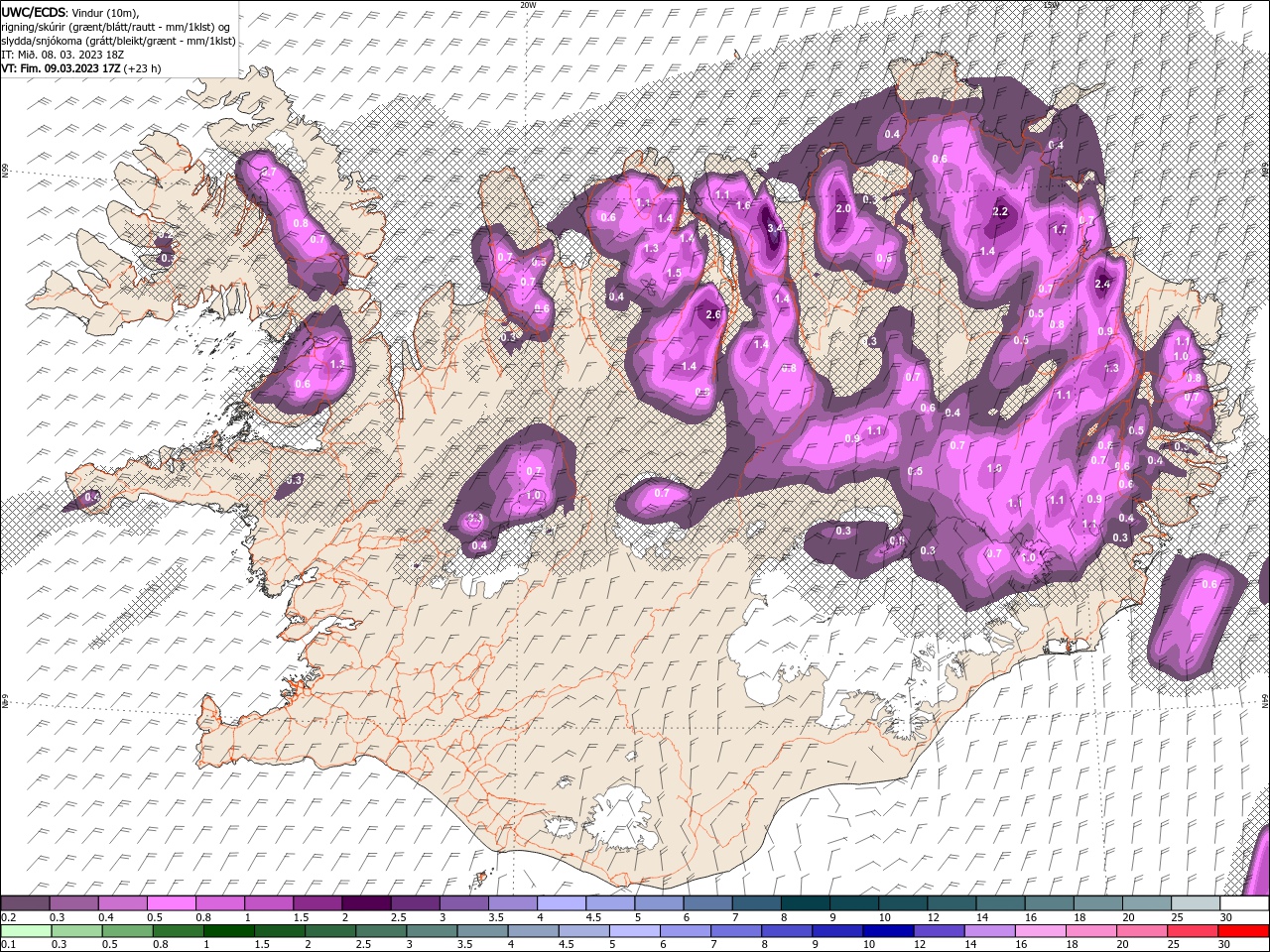
Task: Select the 'VT: Fim. 09.03.2023 17Z (+23 h)' line
Action: (80, 68)
